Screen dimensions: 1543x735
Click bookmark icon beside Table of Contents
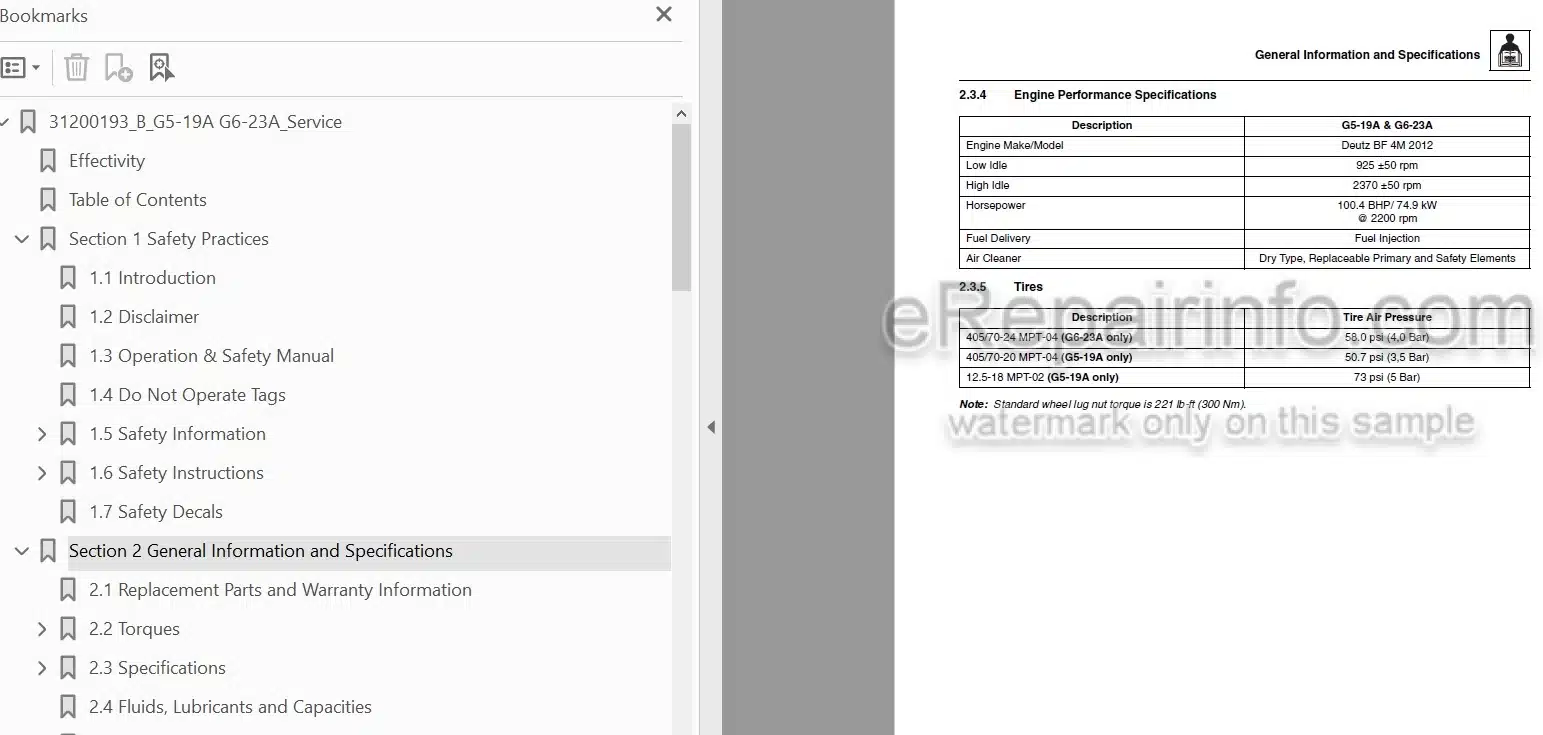pyautogui.click(x=47, y=200)
